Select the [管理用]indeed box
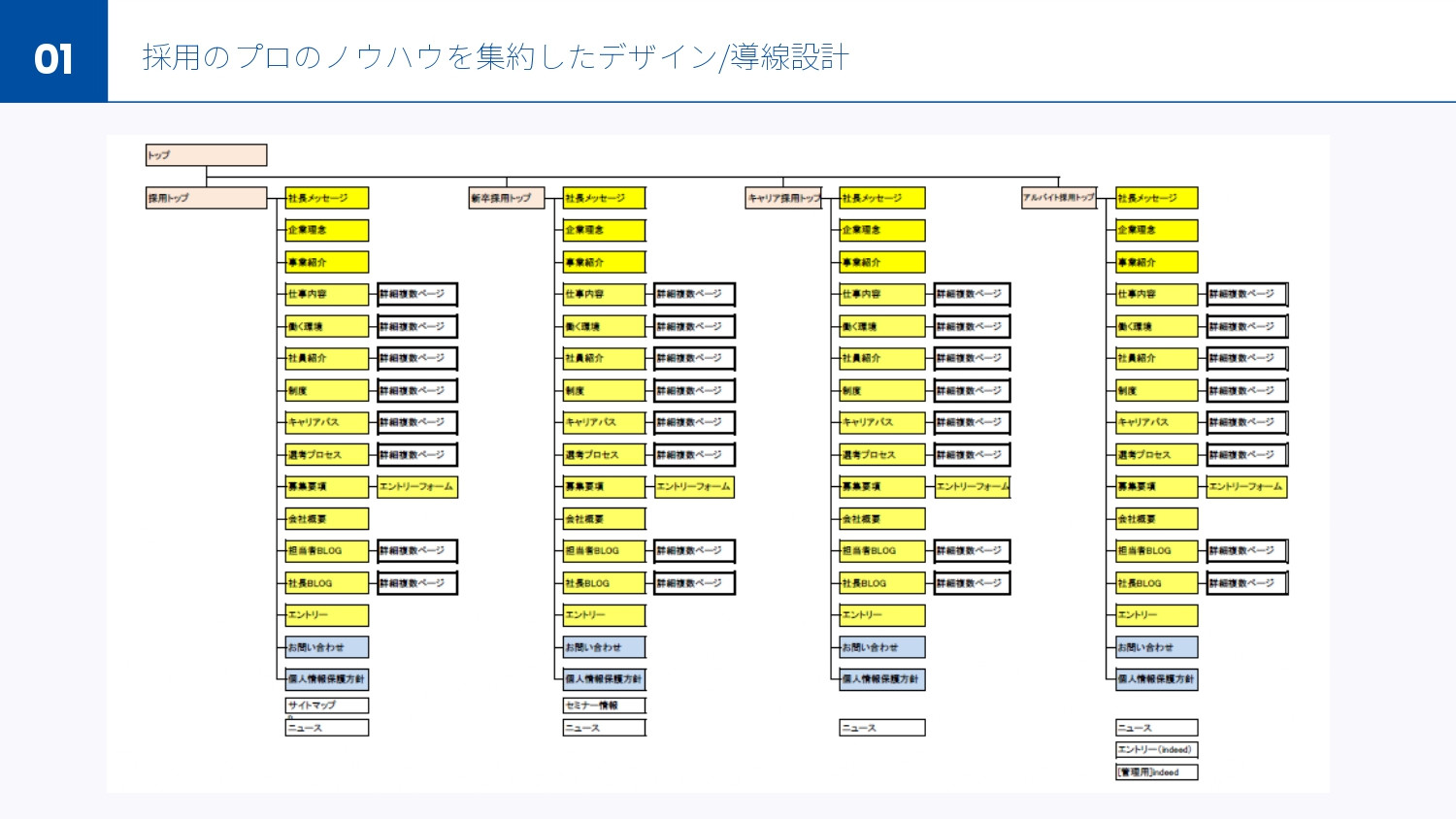 point(1156,771)
